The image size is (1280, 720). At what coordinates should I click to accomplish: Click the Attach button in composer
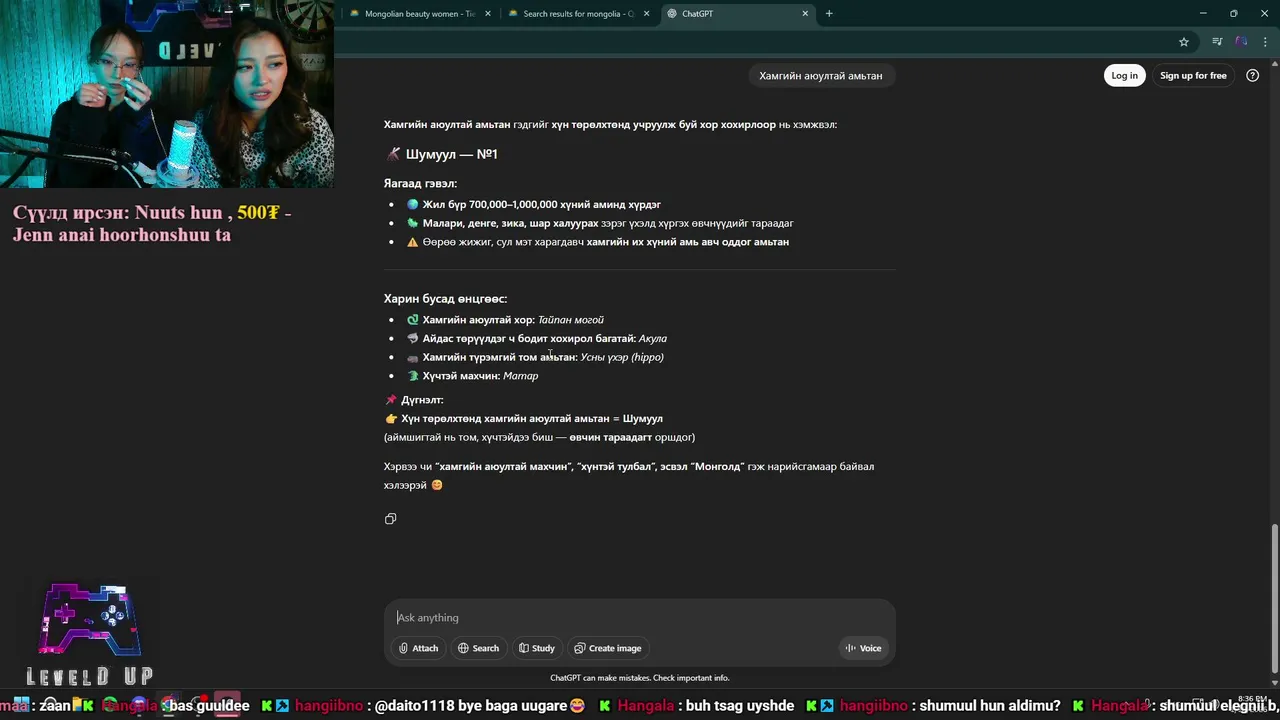418,648
